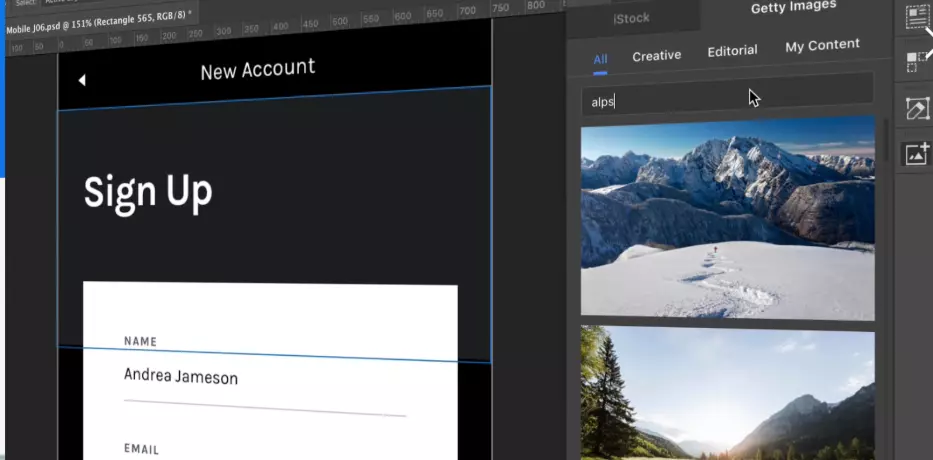Click the Getty Images results scrollbar

coord(885,140)
